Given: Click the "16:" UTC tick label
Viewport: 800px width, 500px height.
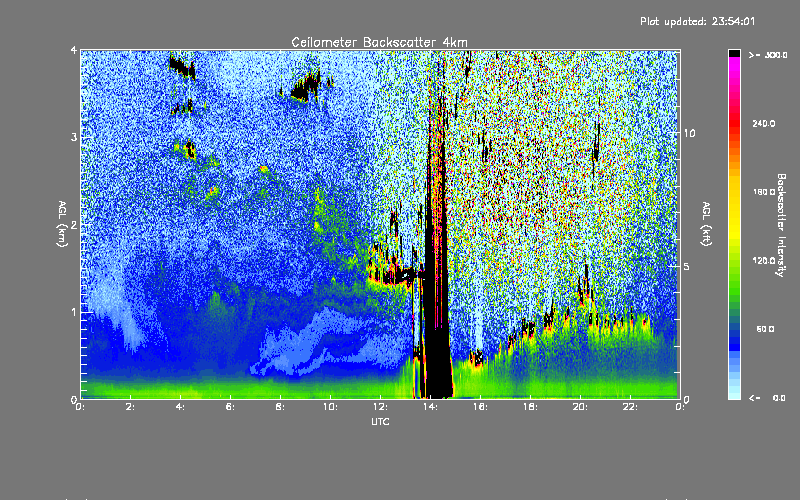Looking at the screenshot, I should pyautogui.click(x=481, y=407).
